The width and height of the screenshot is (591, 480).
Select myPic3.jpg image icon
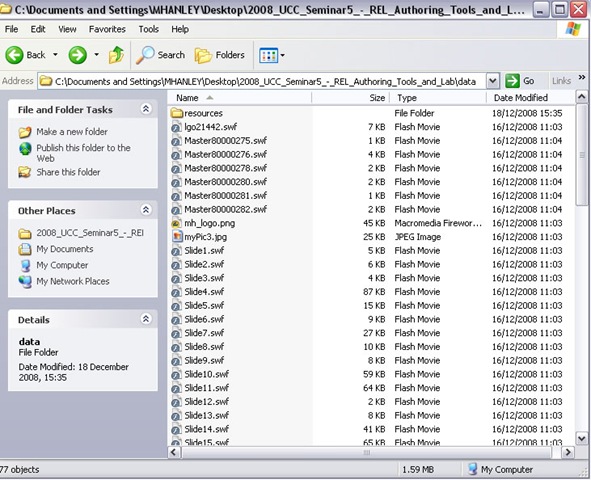pos(176,237)
